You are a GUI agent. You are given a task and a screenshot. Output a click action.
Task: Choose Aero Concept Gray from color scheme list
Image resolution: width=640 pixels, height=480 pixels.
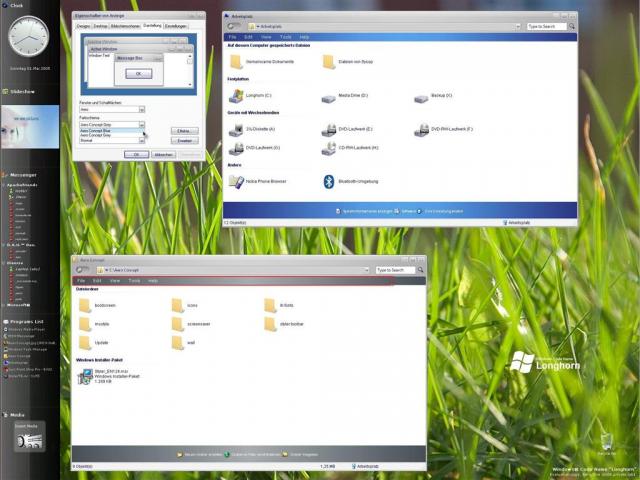[x=111, y=135]
